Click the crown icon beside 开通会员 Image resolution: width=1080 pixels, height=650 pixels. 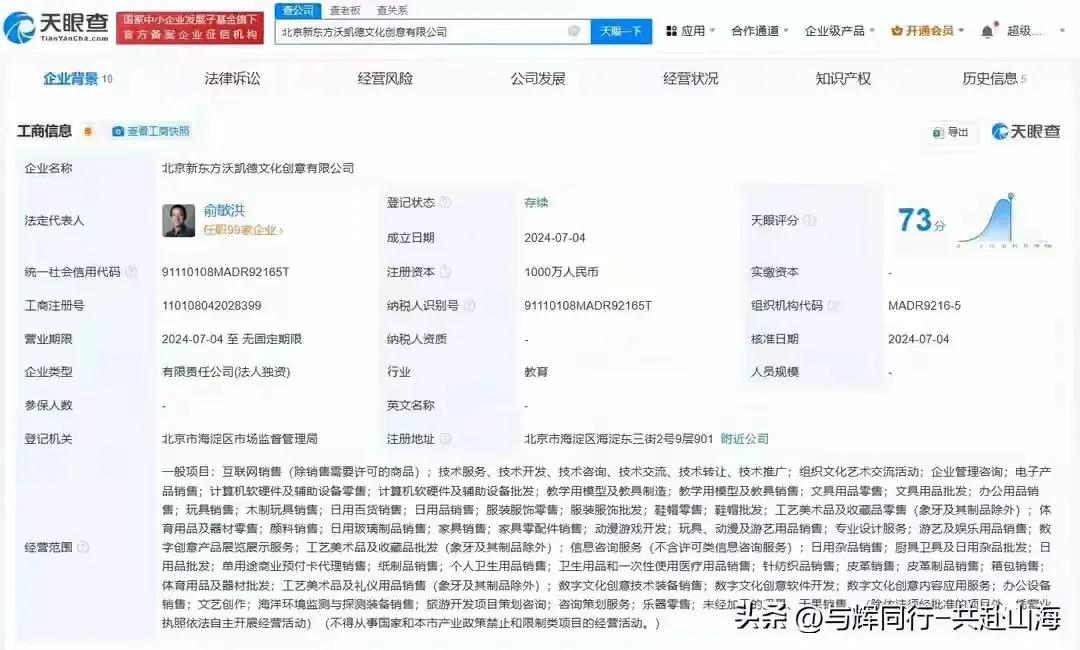[x=897, y=31]
